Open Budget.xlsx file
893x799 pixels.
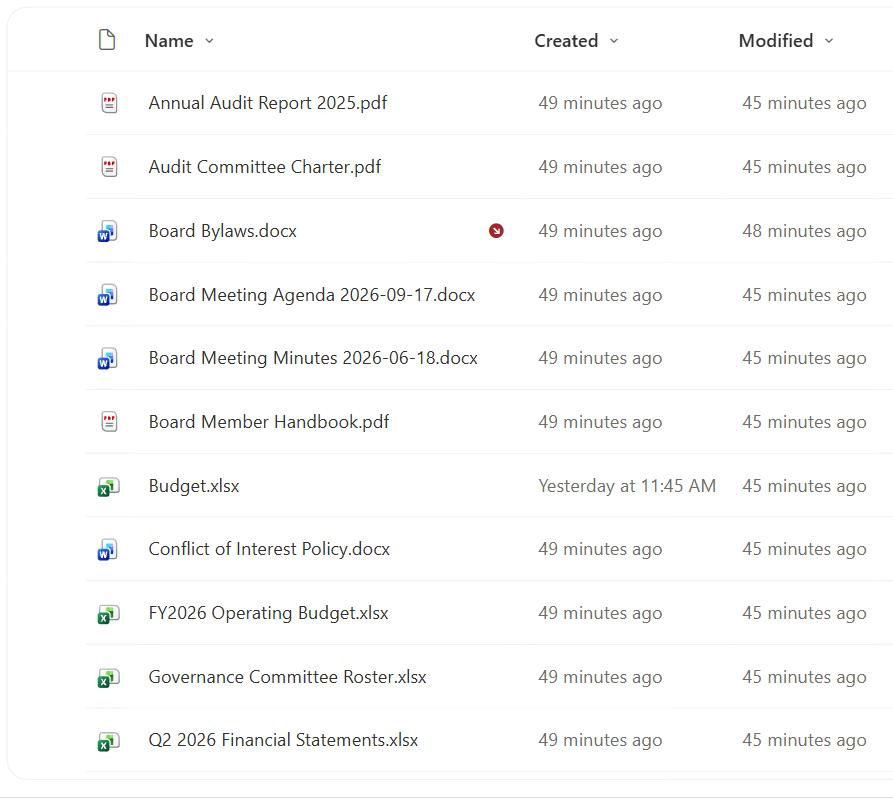tap(194, 486)
